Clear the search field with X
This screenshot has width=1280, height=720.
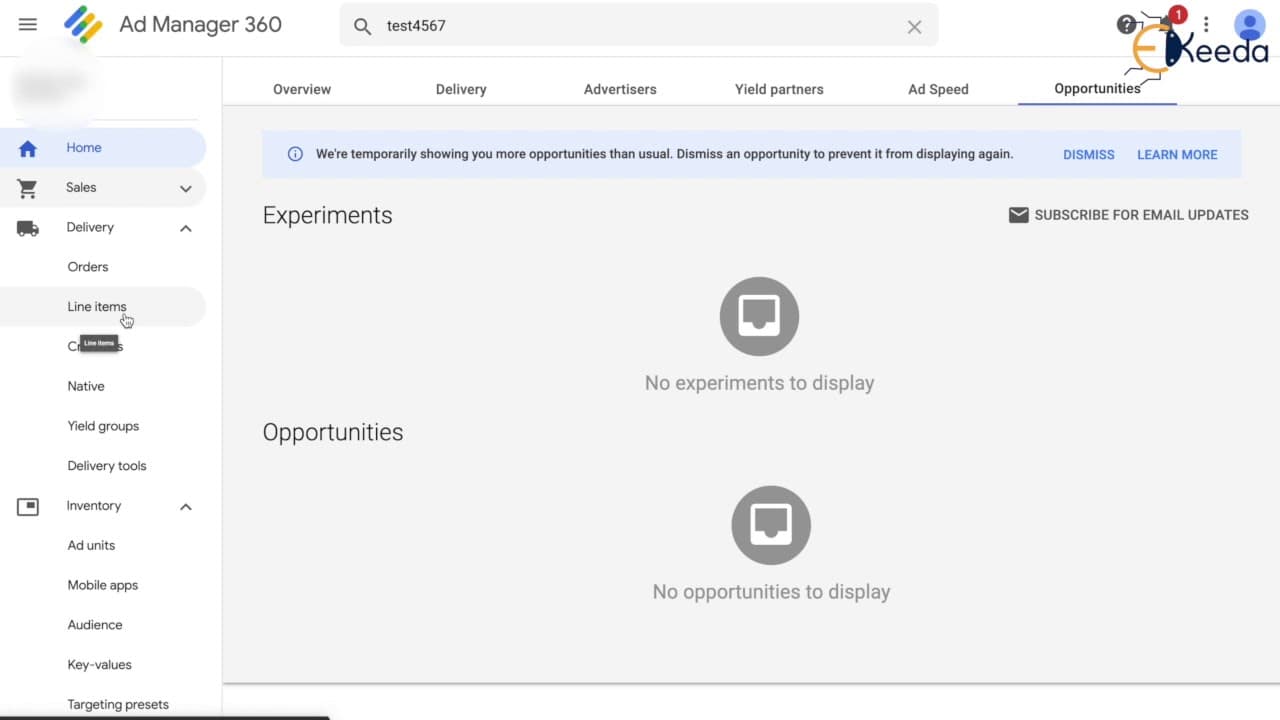(914, 27)
